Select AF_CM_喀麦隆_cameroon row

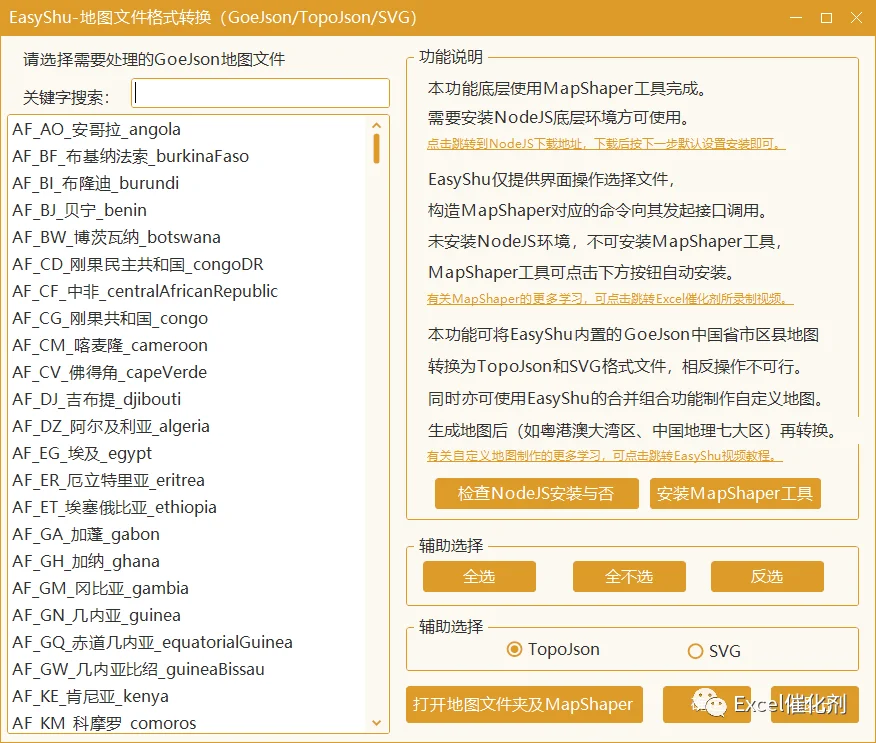pos(189,345)
